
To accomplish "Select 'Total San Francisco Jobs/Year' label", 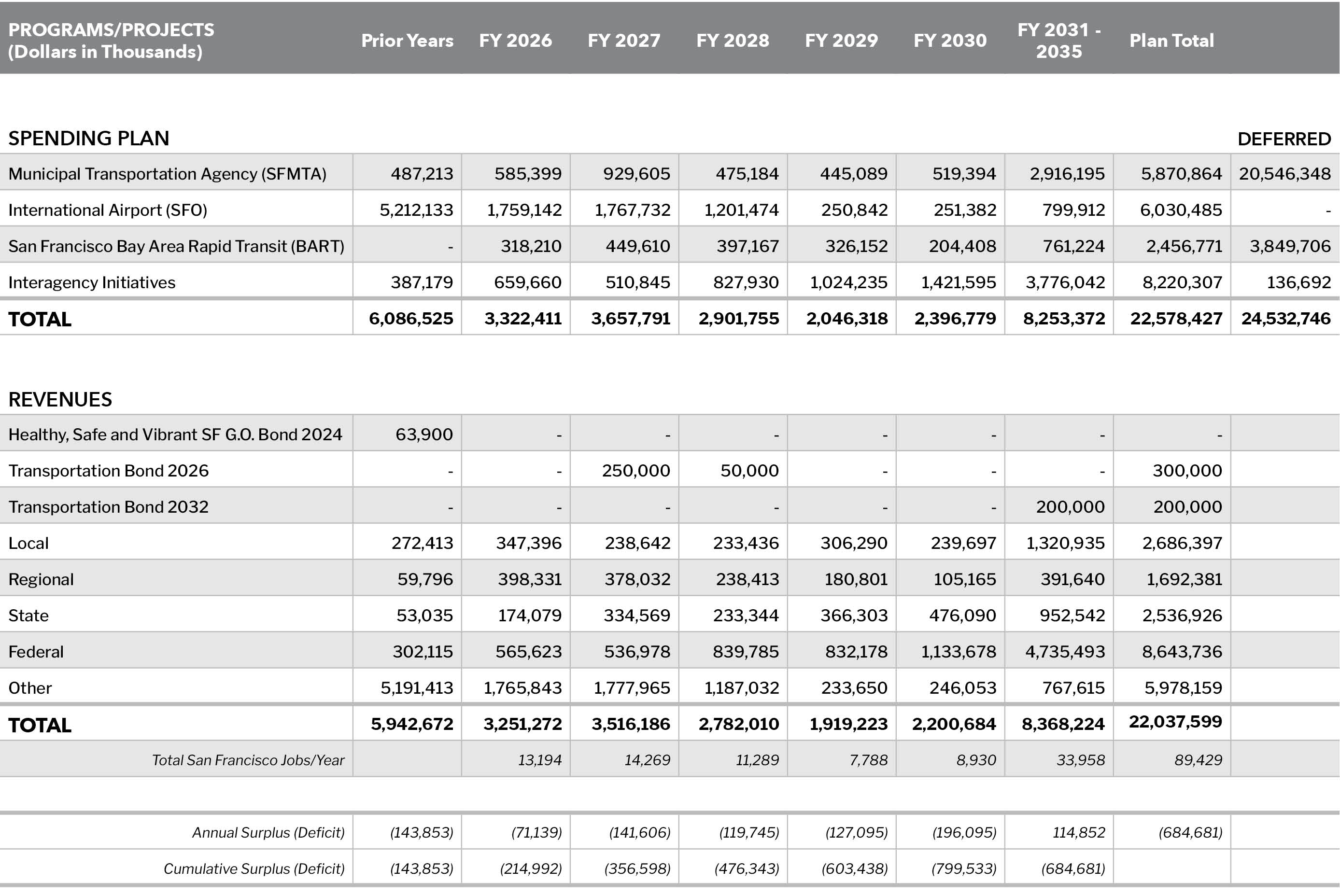I will tap(248, 760).
